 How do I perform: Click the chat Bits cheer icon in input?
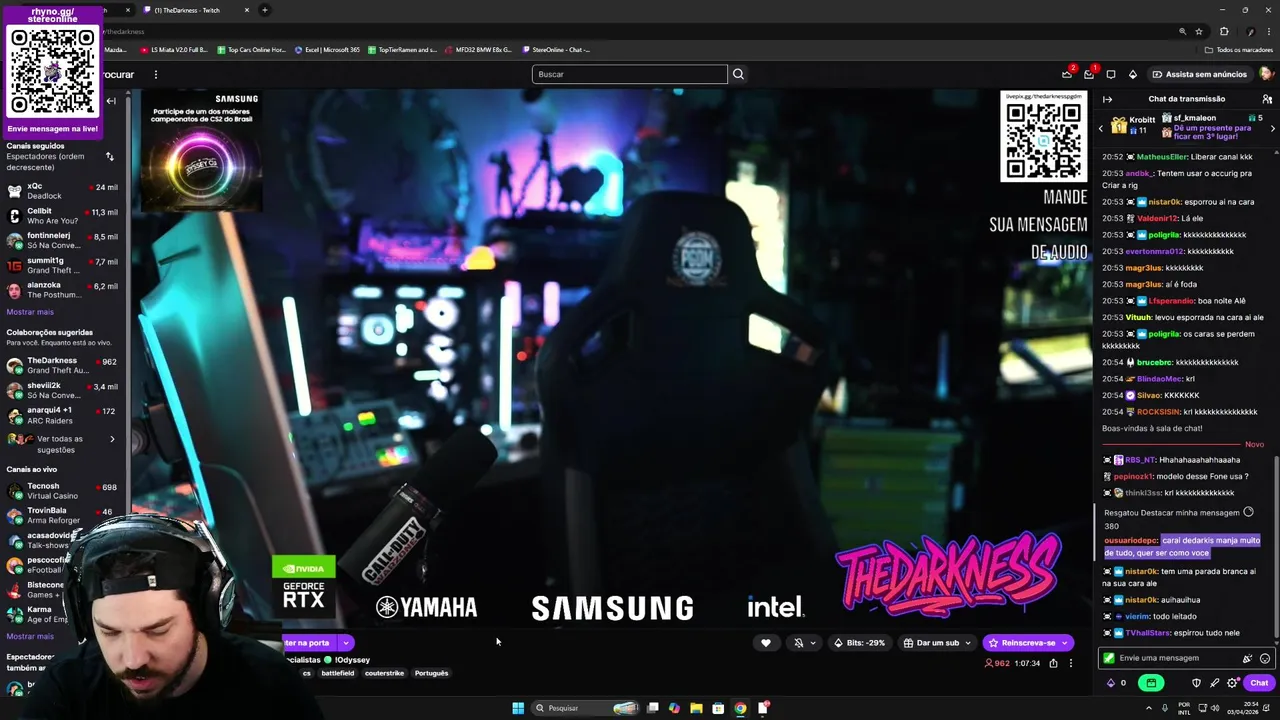coord(1247,658)
